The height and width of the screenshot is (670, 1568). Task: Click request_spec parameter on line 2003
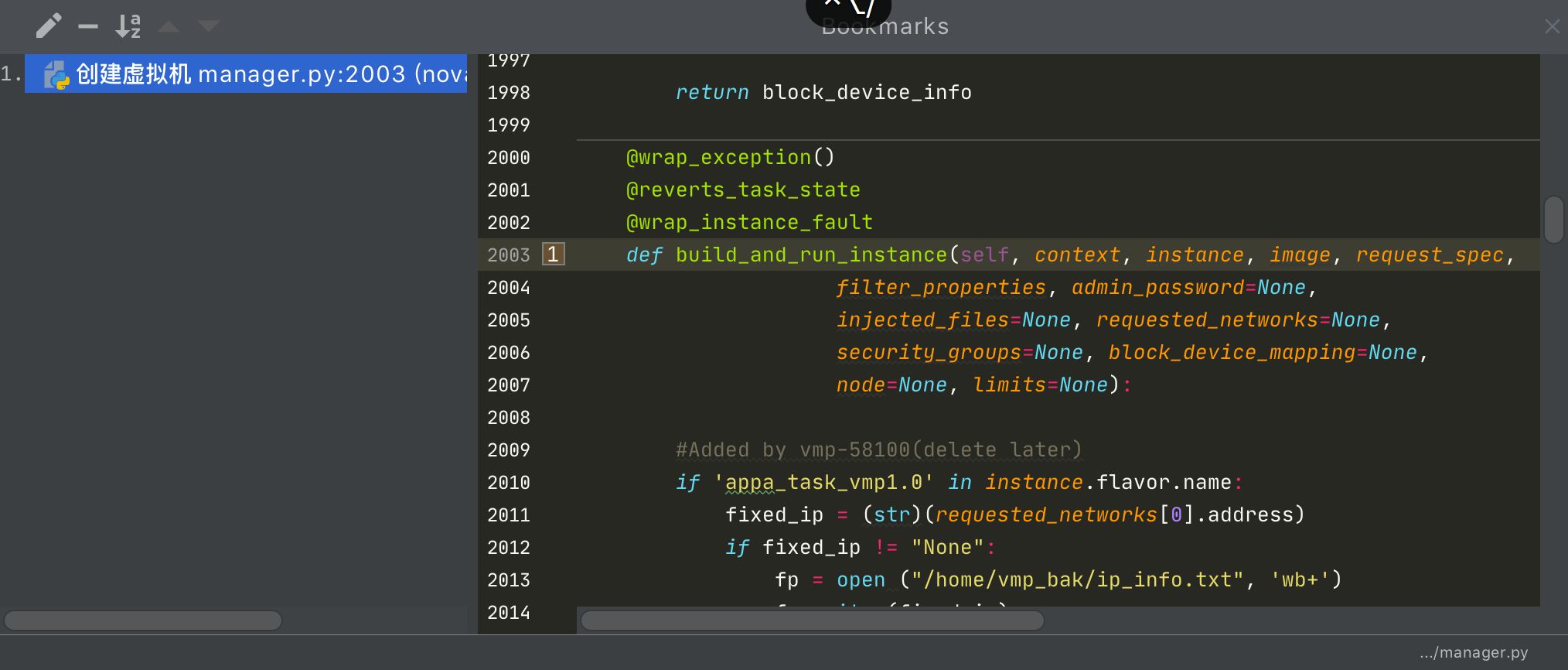coord(1430,255)
